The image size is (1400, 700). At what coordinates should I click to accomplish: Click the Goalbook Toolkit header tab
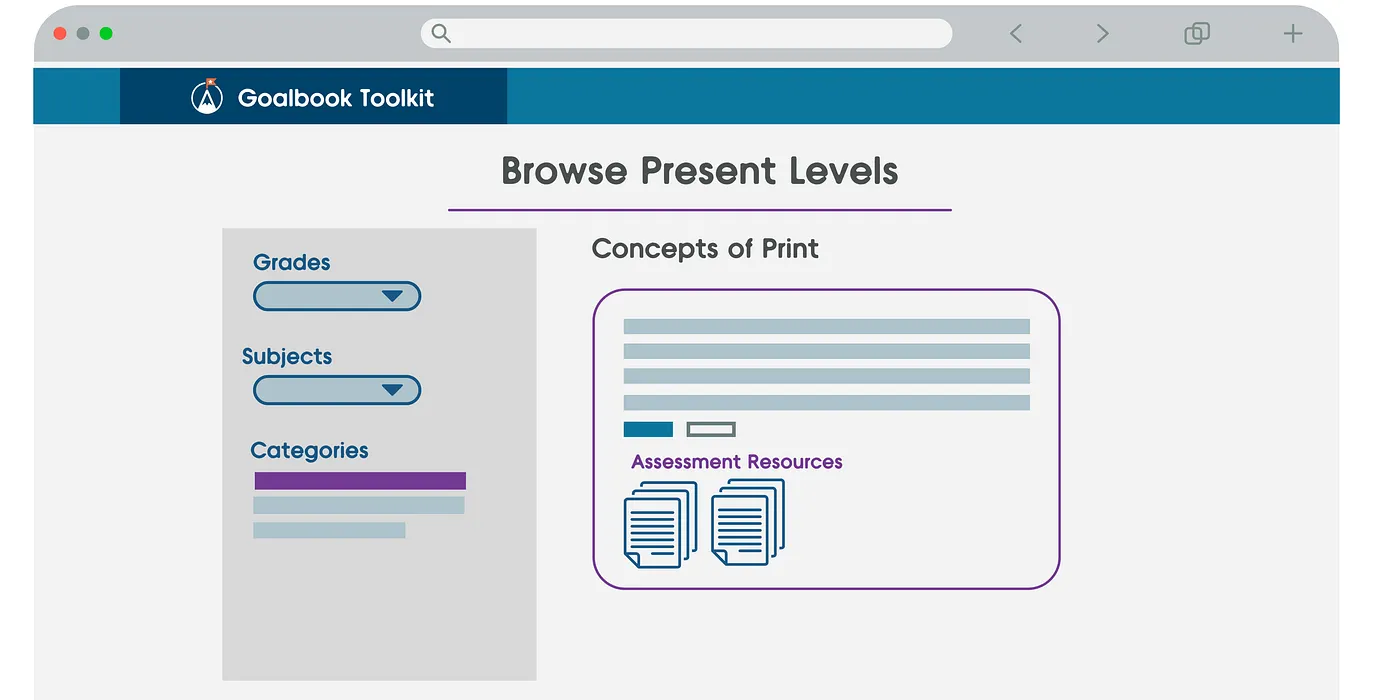click(313, 96)
